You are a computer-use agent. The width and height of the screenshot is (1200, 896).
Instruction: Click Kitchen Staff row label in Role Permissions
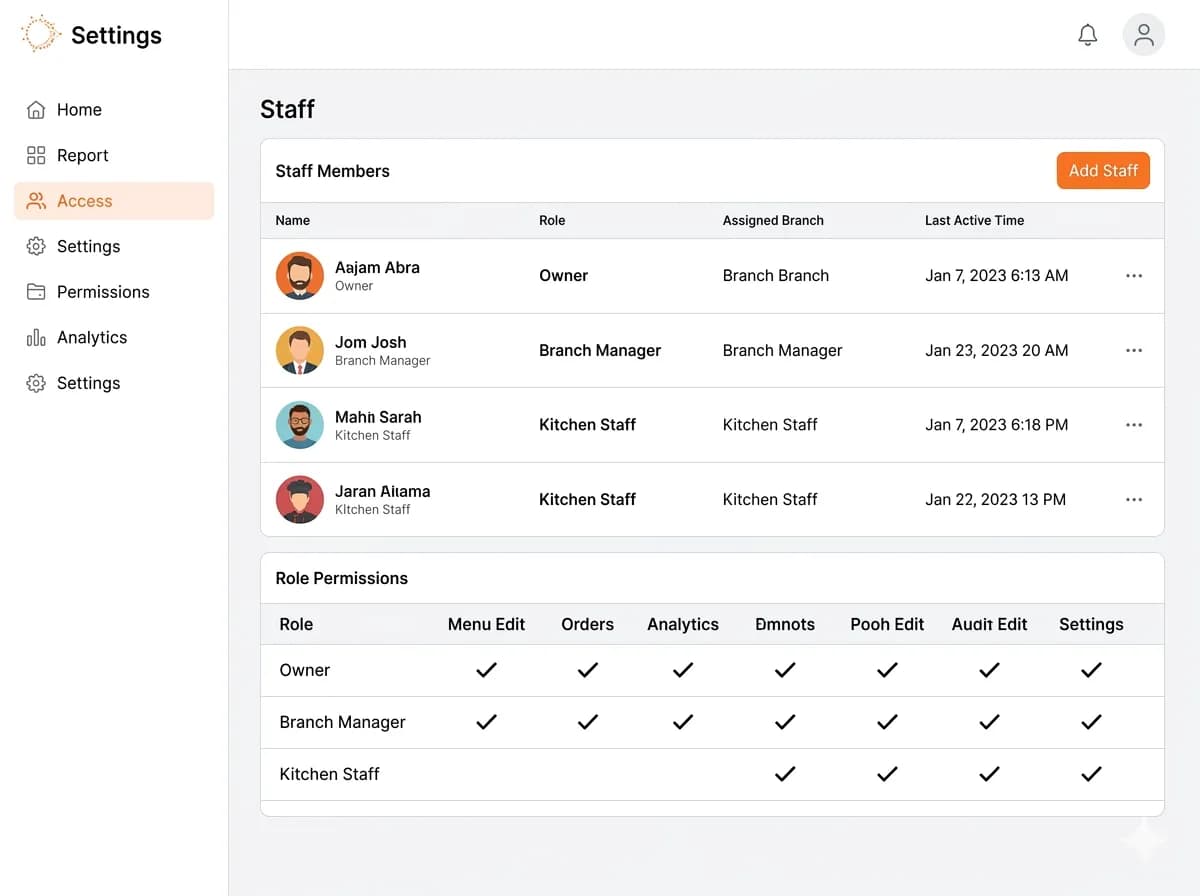pos(330,774)
